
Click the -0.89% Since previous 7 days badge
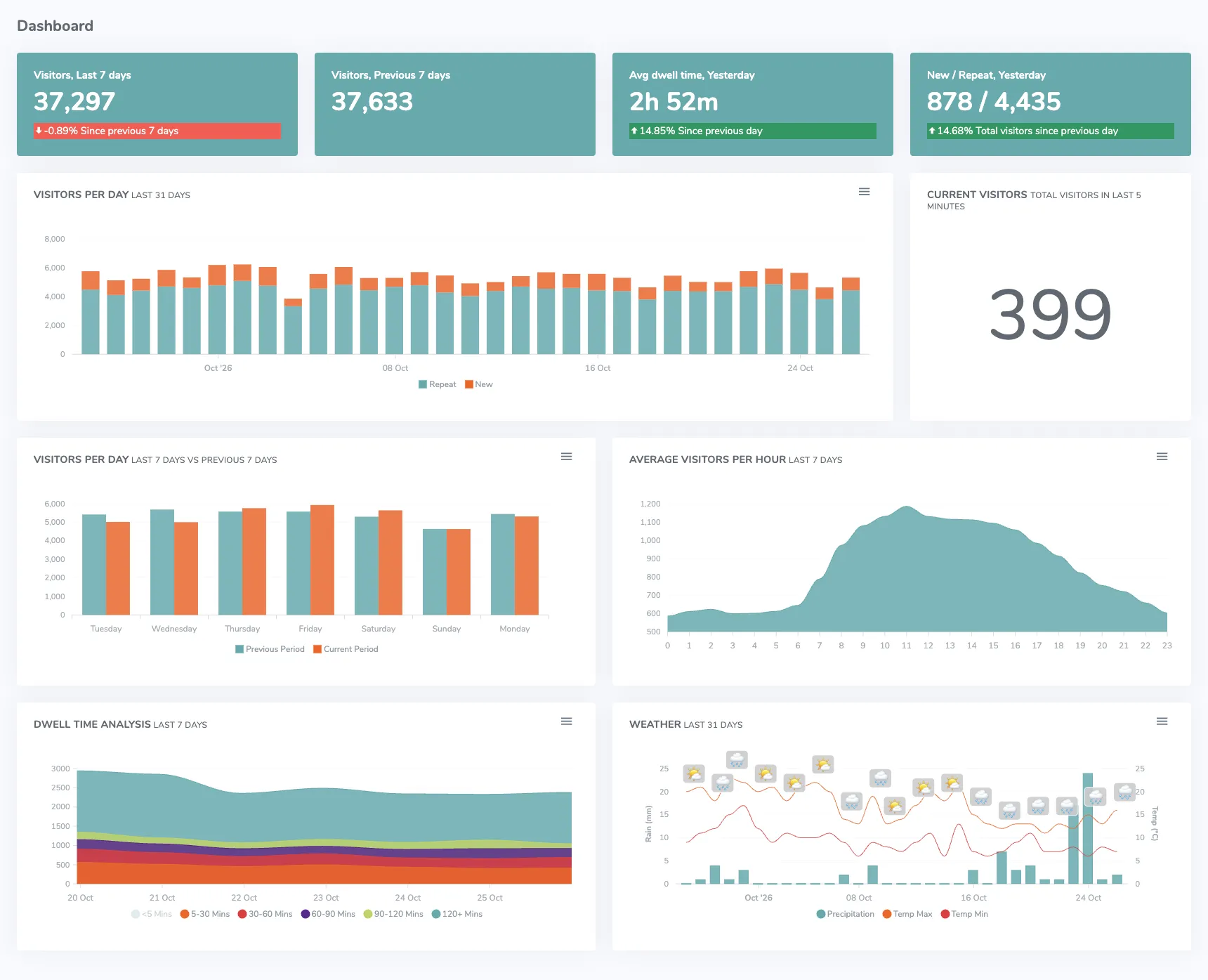point(157,131)
